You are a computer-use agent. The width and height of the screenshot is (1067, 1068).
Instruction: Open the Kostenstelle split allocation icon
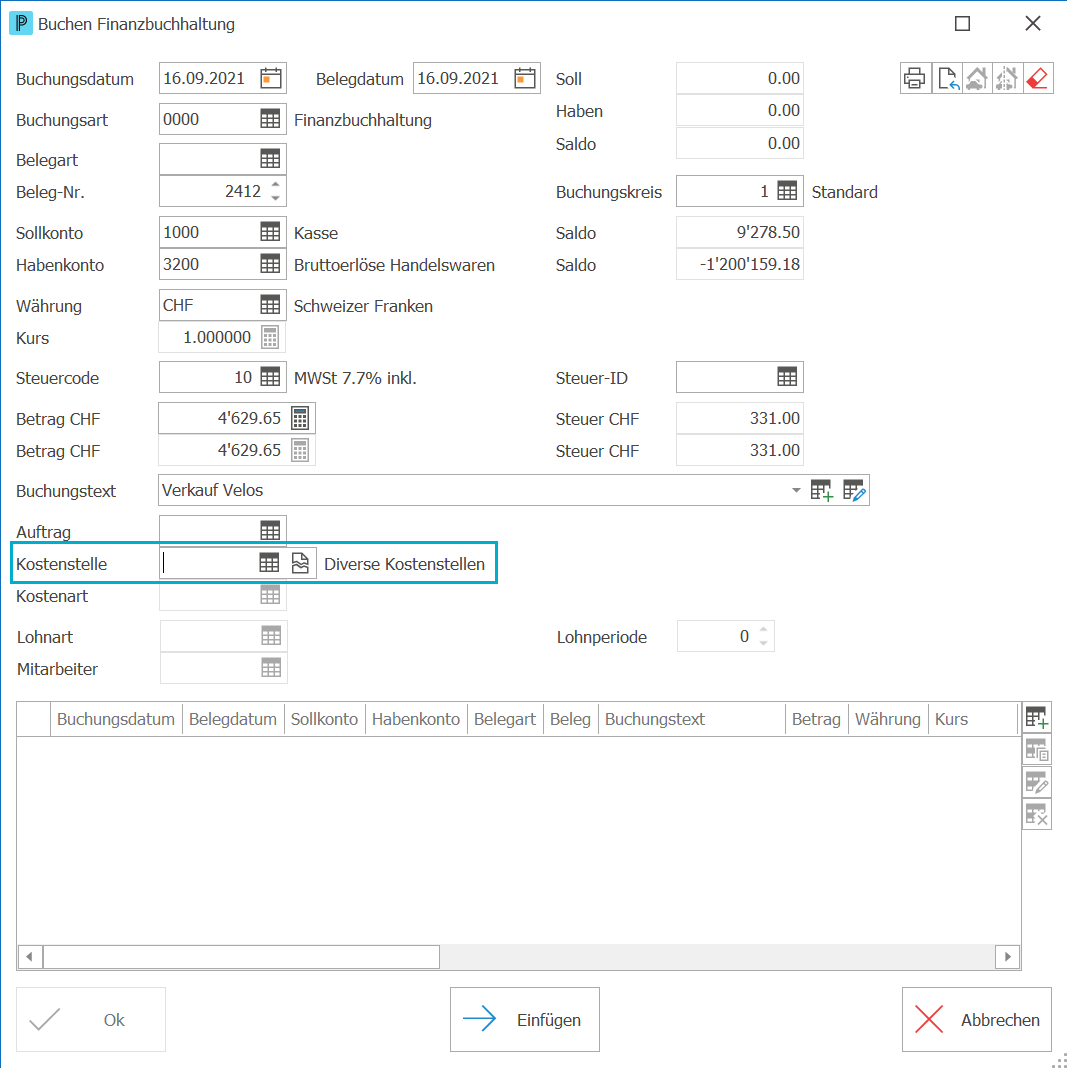pos(300,563)
